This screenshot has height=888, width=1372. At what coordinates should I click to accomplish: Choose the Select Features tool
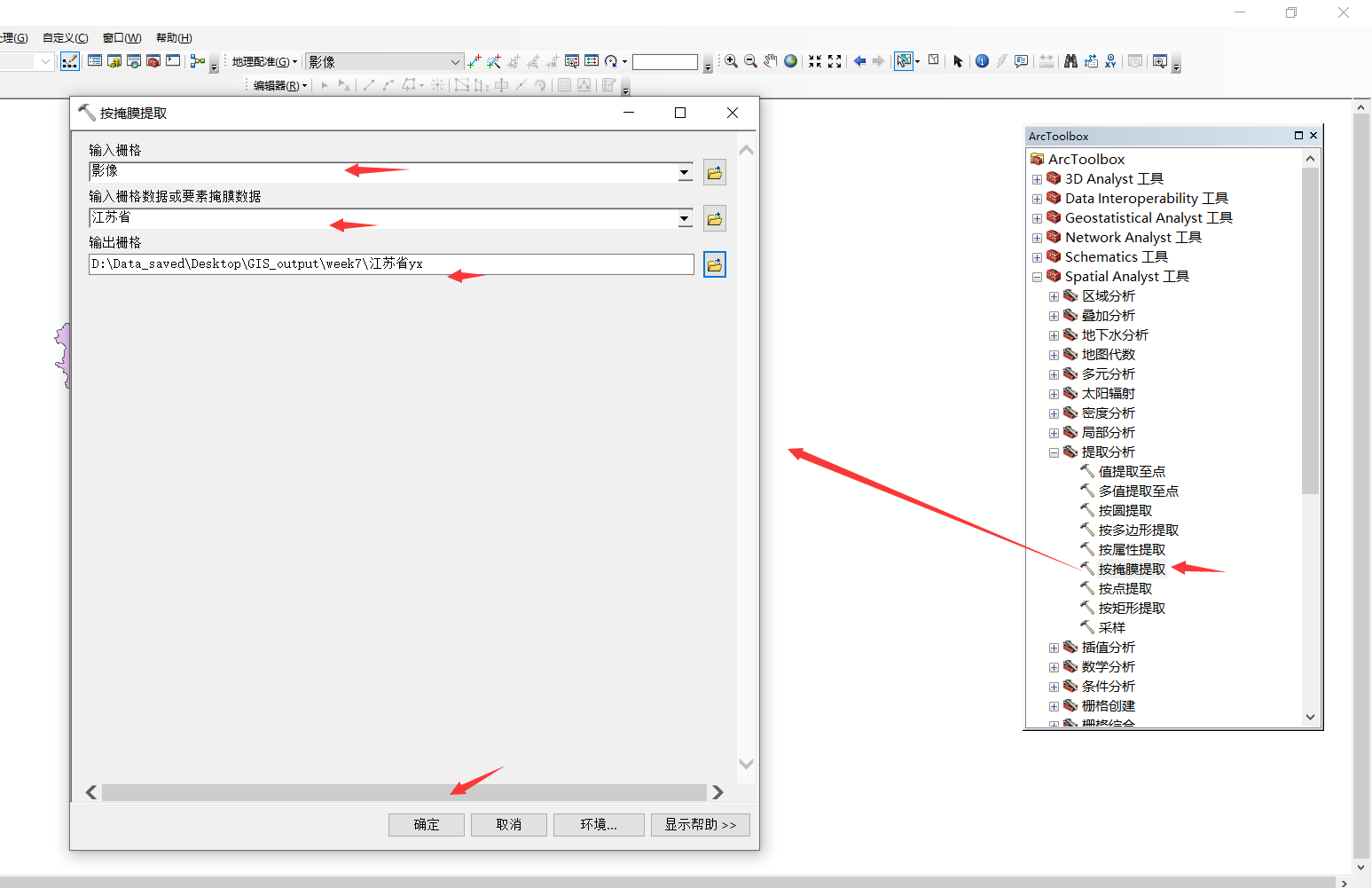[903, 61]
